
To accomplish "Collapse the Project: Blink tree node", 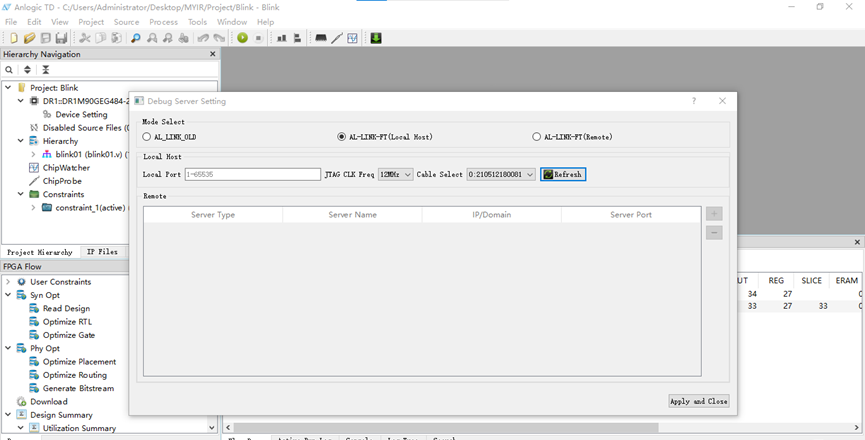I will pos(8,88).
